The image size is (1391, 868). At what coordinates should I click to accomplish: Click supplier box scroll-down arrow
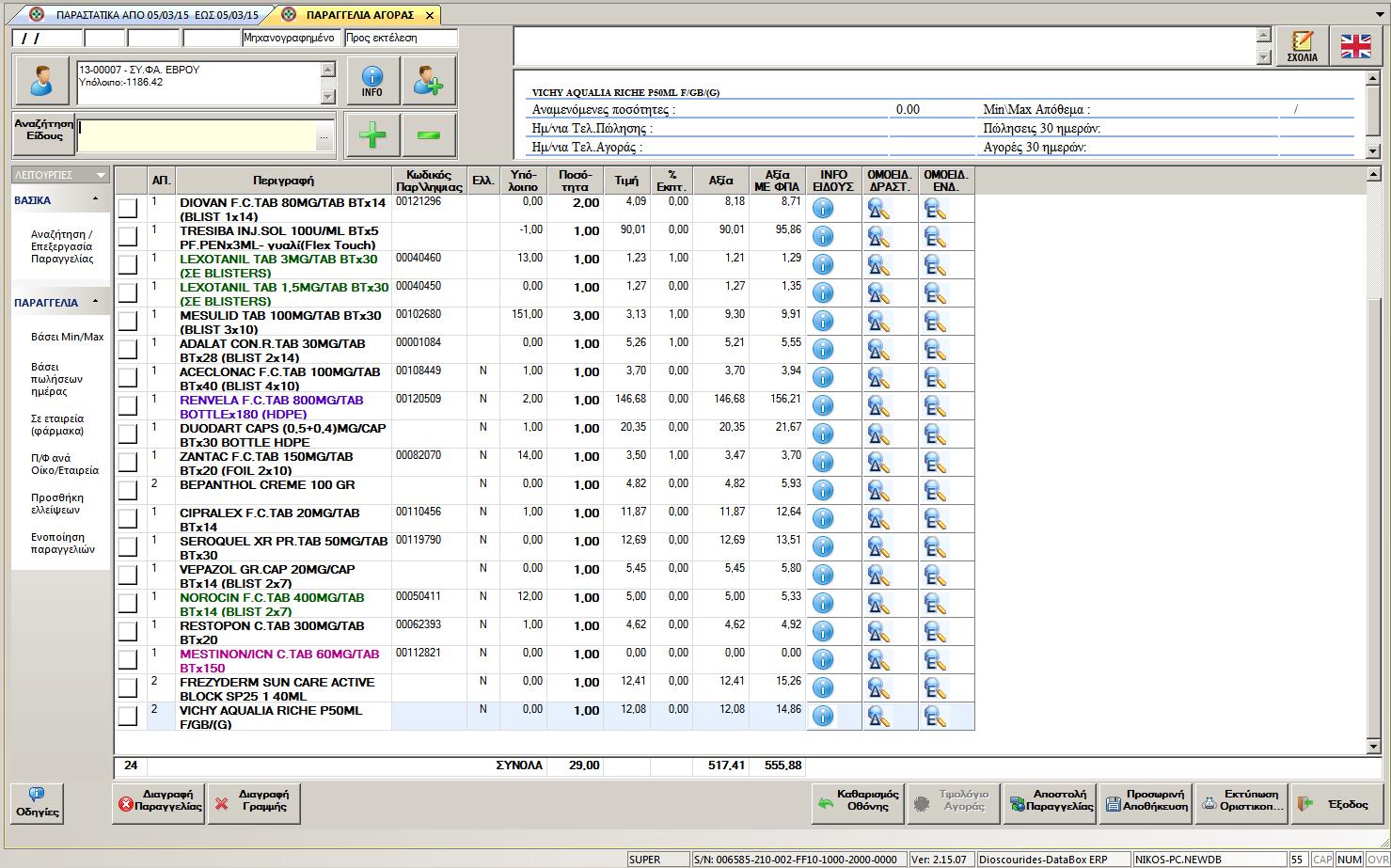click(327, 97)
